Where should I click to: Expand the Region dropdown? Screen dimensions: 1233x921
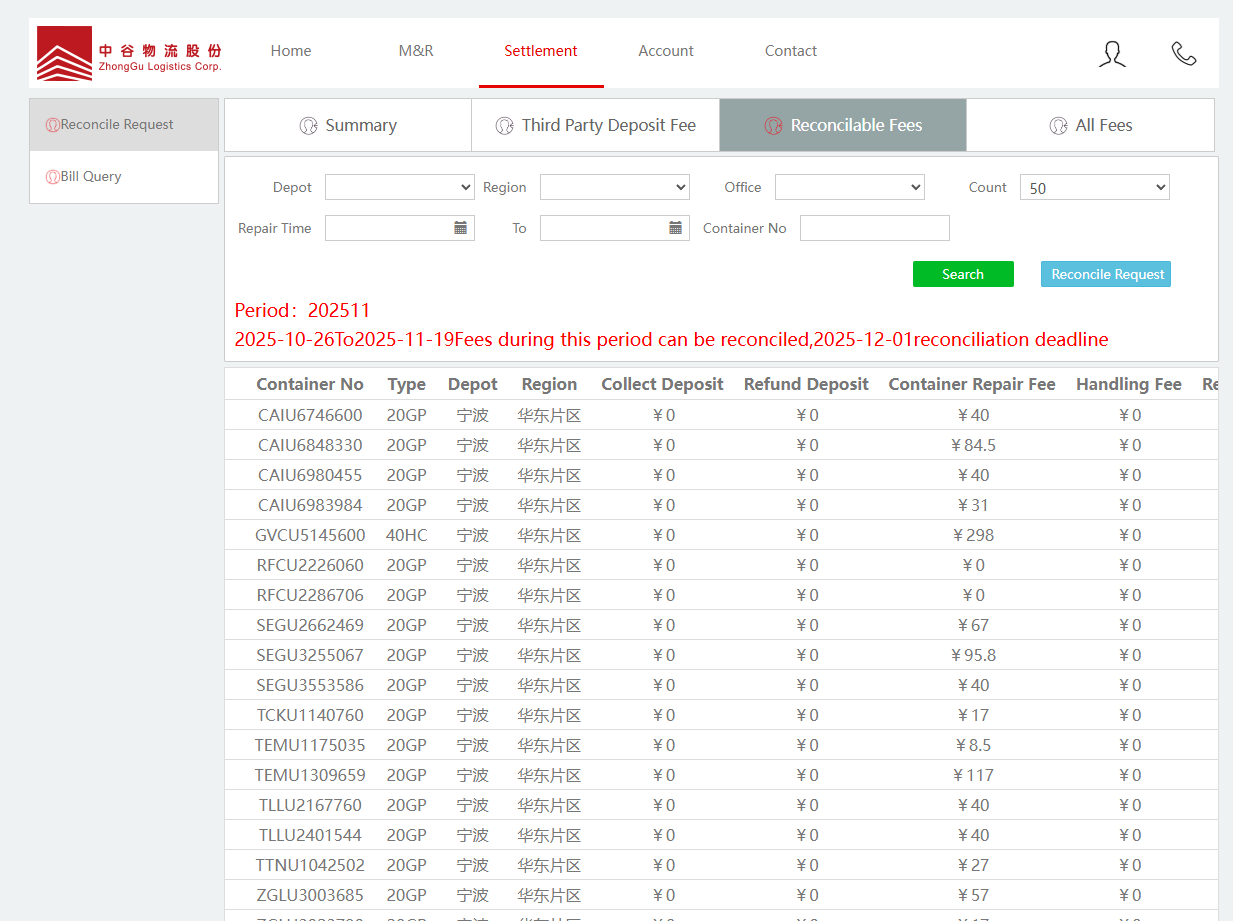(614, 187)
